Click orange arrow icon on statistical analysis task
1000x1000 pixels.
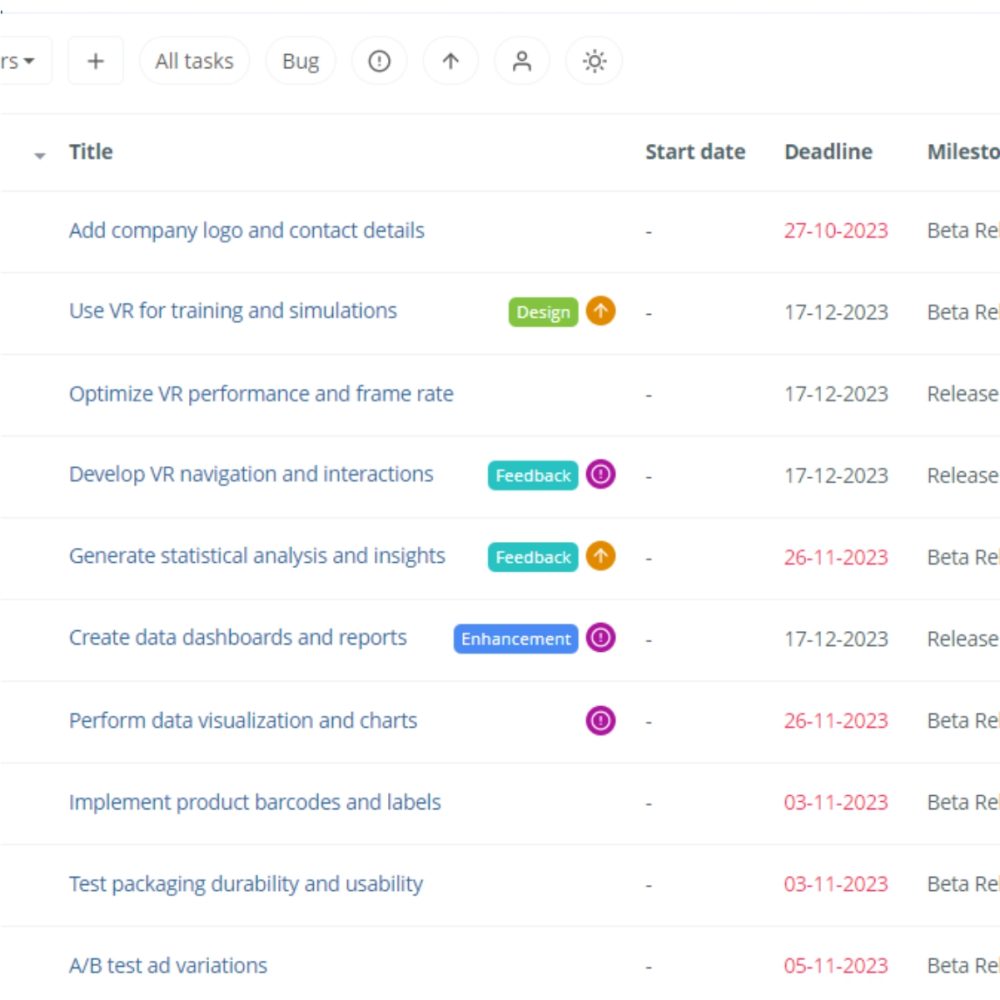(x=600, y=556)
